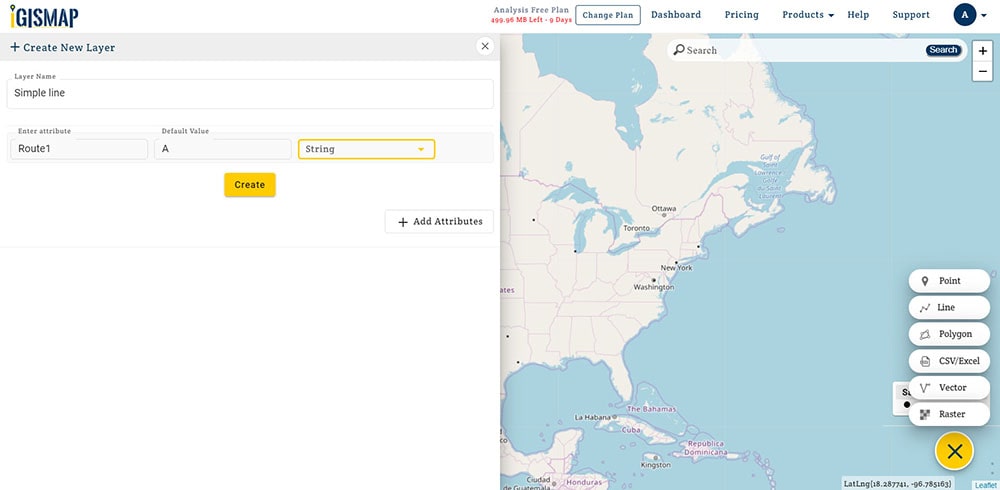Zoom out the map with minus
1000x490 pixels.
coord(982,71)
